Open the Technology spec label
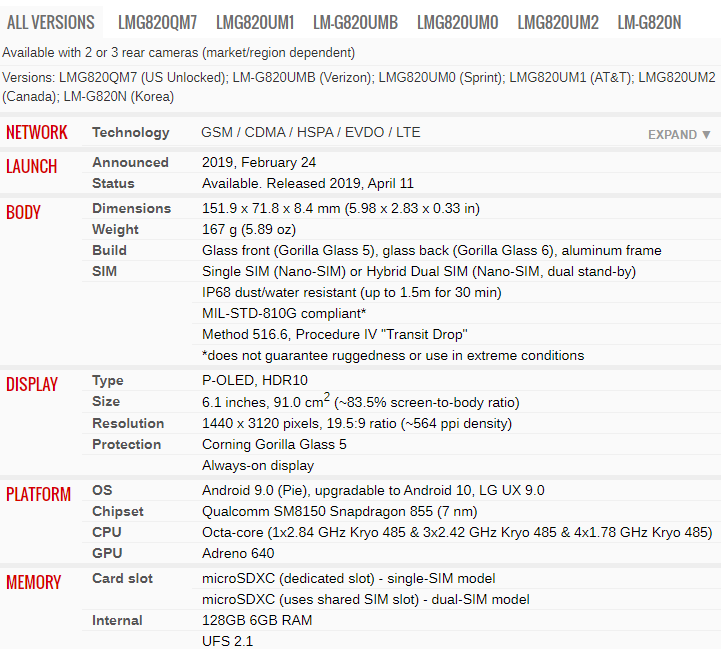The width and height of the screenshot is (721, 649). coord(131,132)
